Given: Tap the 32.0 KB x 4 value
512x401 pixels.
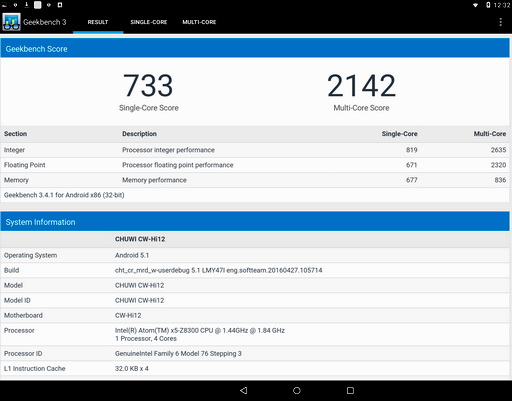Looking at the screenshot, I should 132,369.
